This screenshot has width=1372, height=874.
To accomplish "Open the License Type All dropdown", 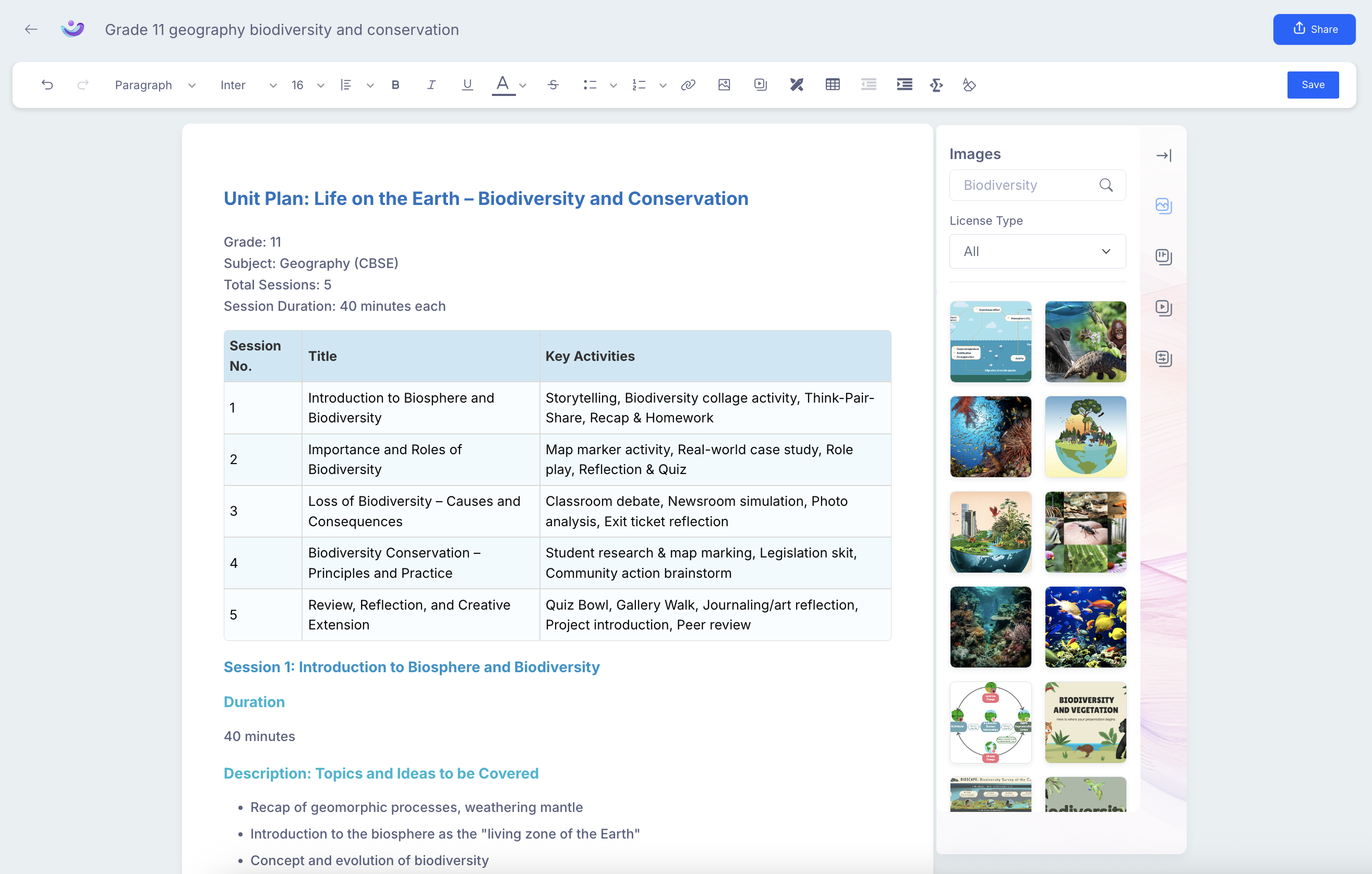I will pyautogui.click(x=1037, y=251).
